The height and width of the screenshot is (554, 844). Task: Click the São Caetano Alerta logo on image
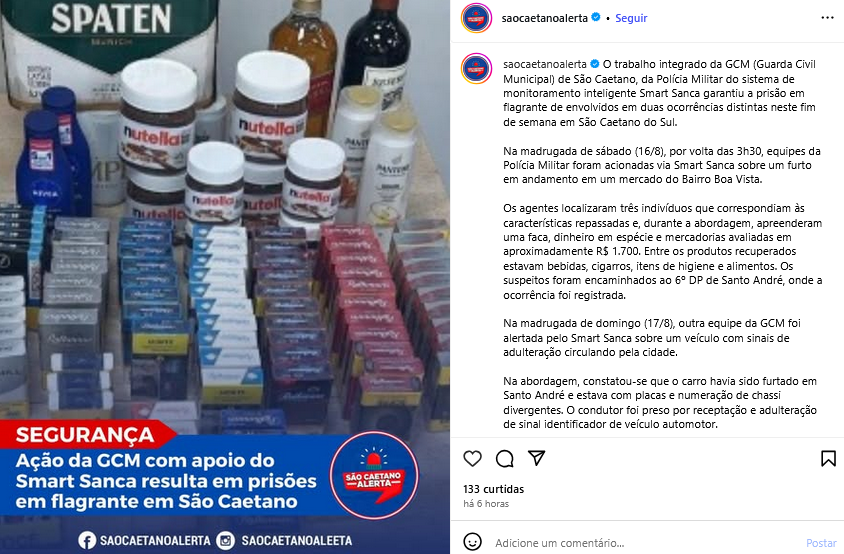coord(374,475)
